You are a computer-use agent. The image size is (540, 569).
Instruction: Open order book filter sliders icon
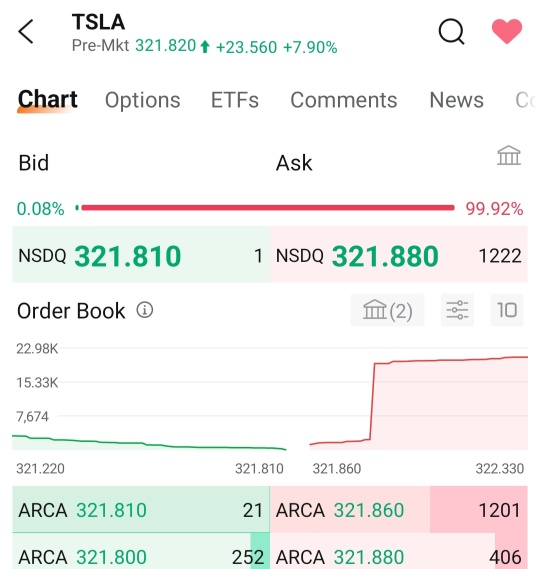[457, 310]
